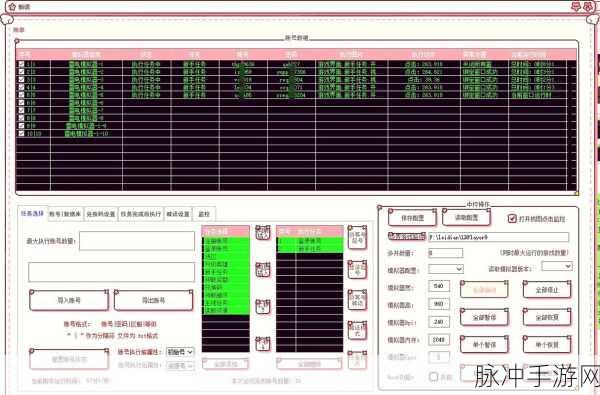This screenshot has height=395, width=600.
Task: Open the 监控 tab
Action: point(204,214)
